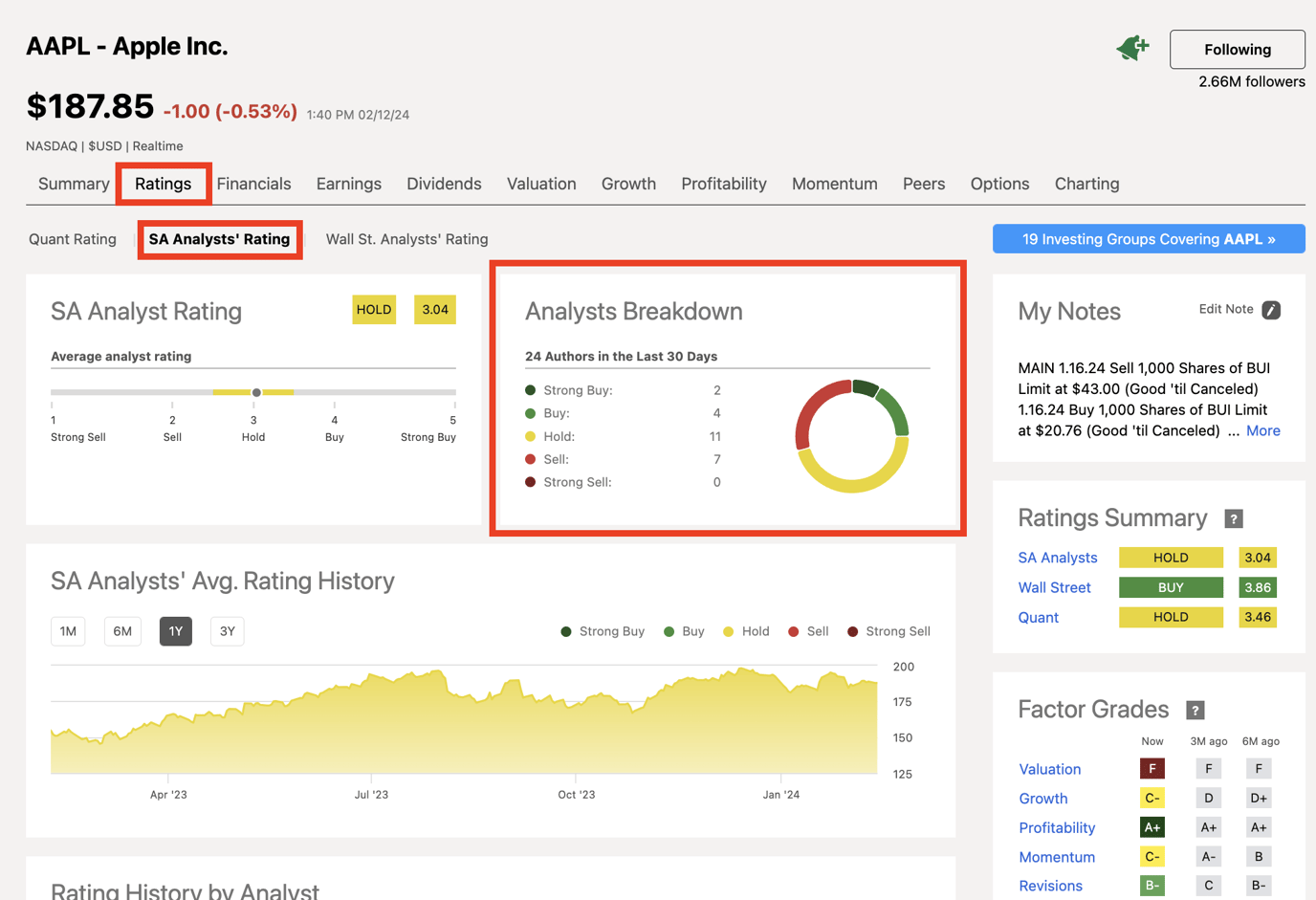The image size is (1316, 900).
Task: Click the Edit Note label
Action: 1226,309
